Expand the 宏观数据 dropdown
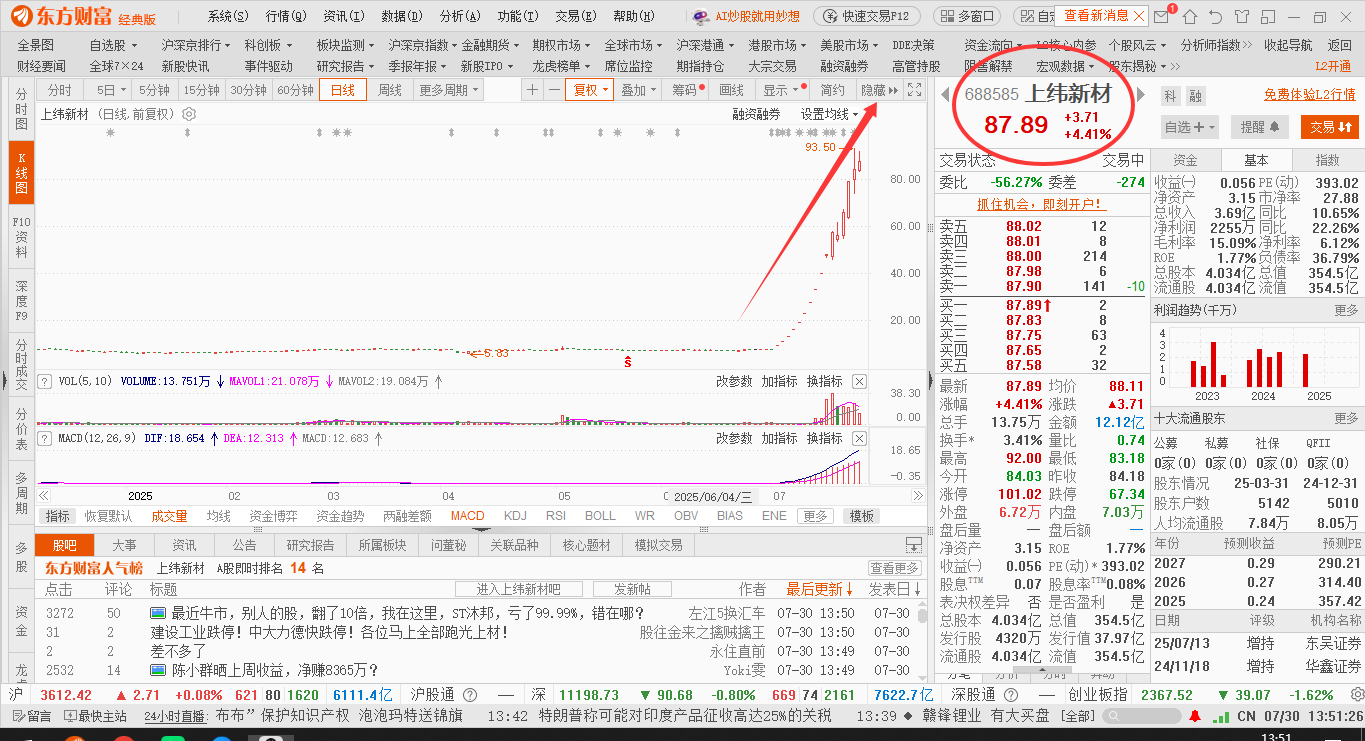Screen dimensions: 1365x741 pyautogui.click(x=1065, y=66)
